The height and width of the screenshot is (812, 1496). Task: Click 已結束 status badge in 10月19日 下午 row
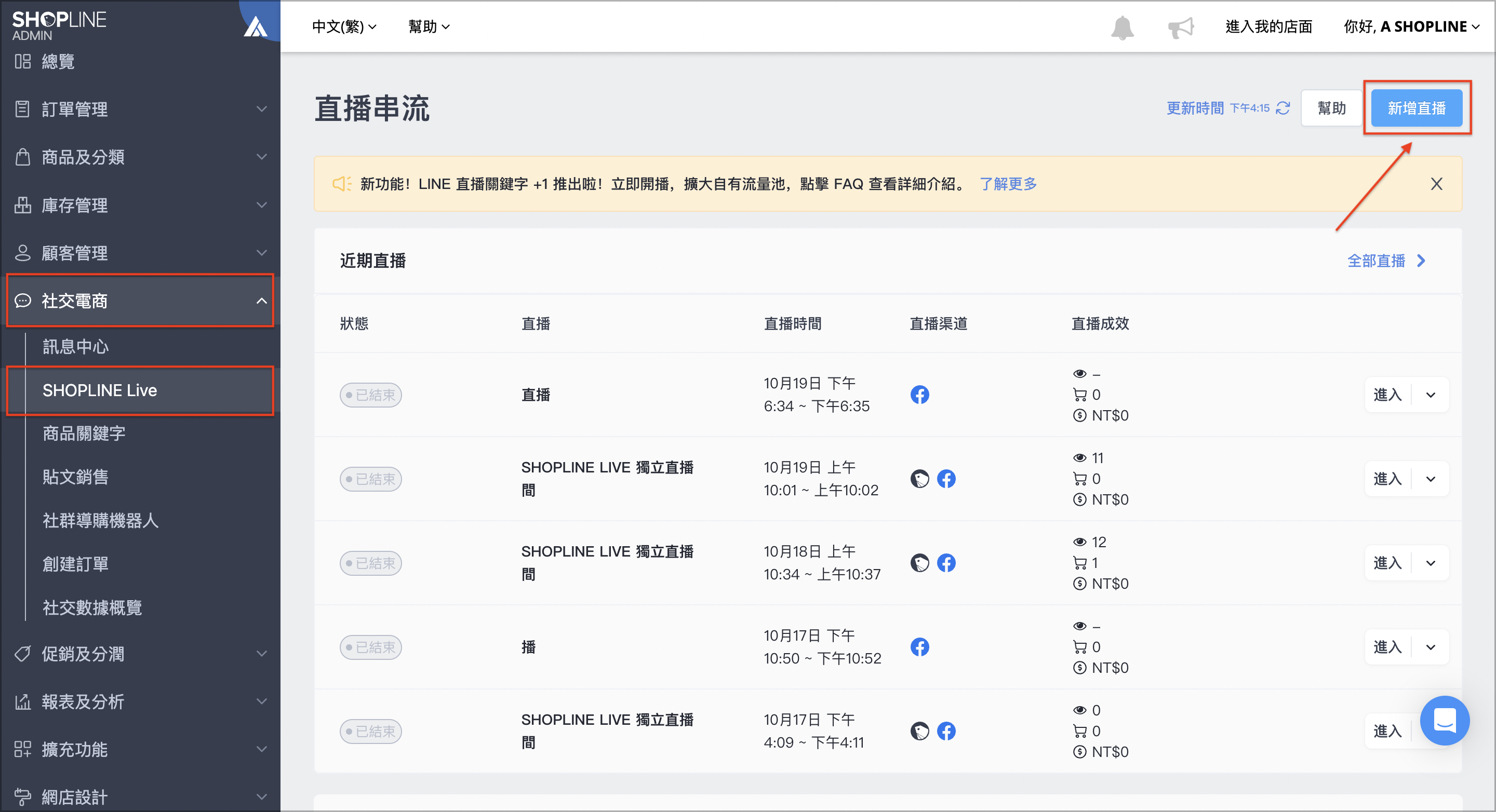point(370,395)
